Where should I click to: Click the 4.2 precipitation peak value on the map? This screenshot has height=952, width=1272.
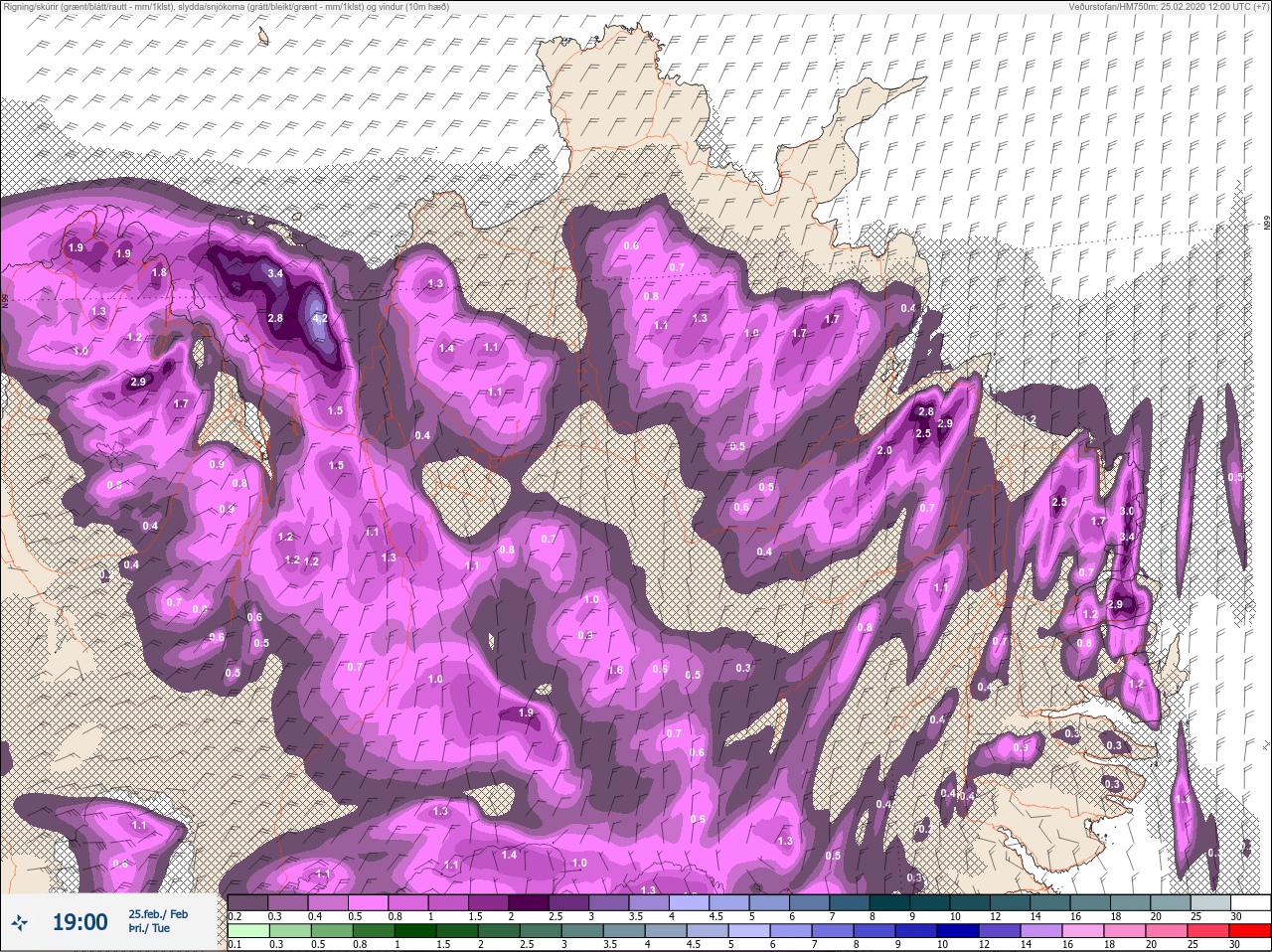point(320,319)
